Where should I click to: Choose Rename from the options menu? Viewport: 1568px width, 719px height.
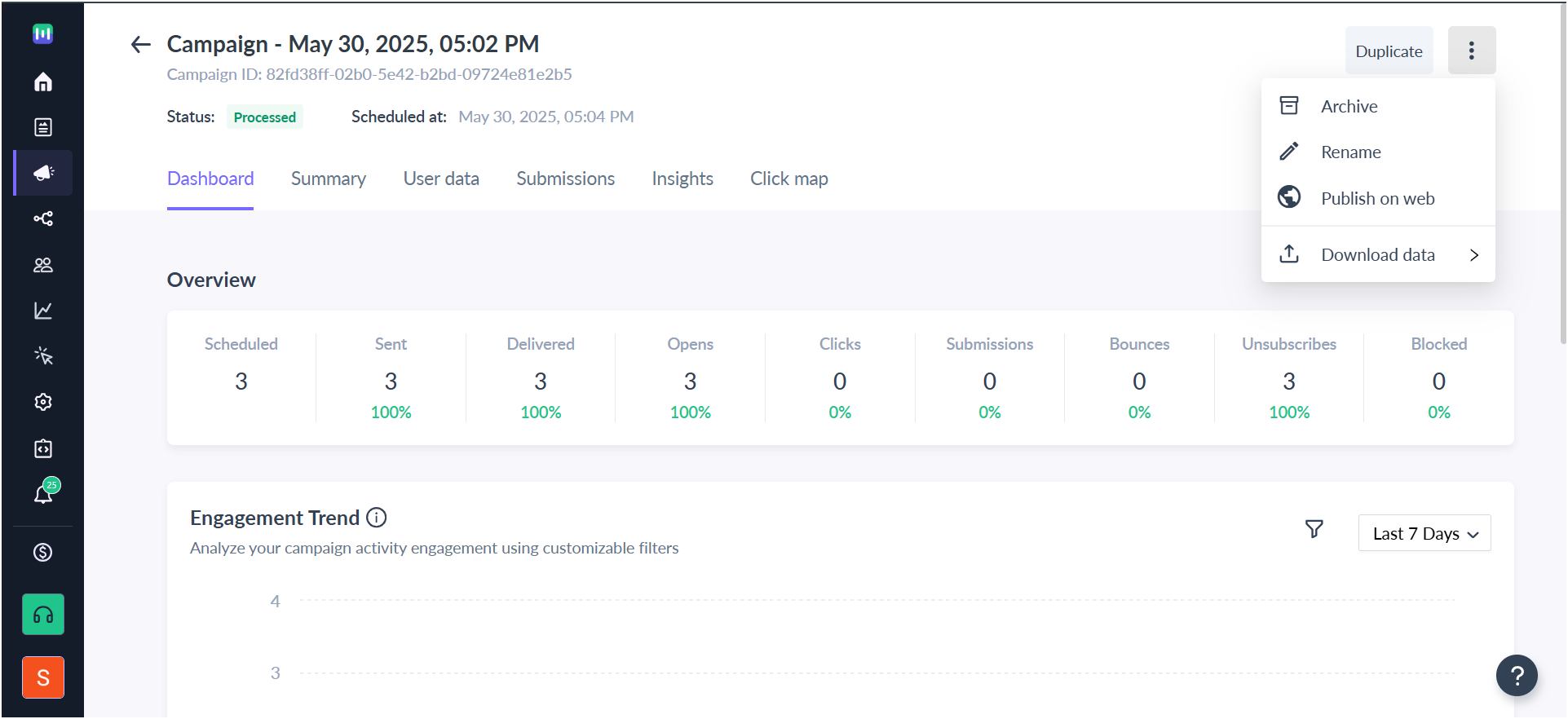point(1378,152)
